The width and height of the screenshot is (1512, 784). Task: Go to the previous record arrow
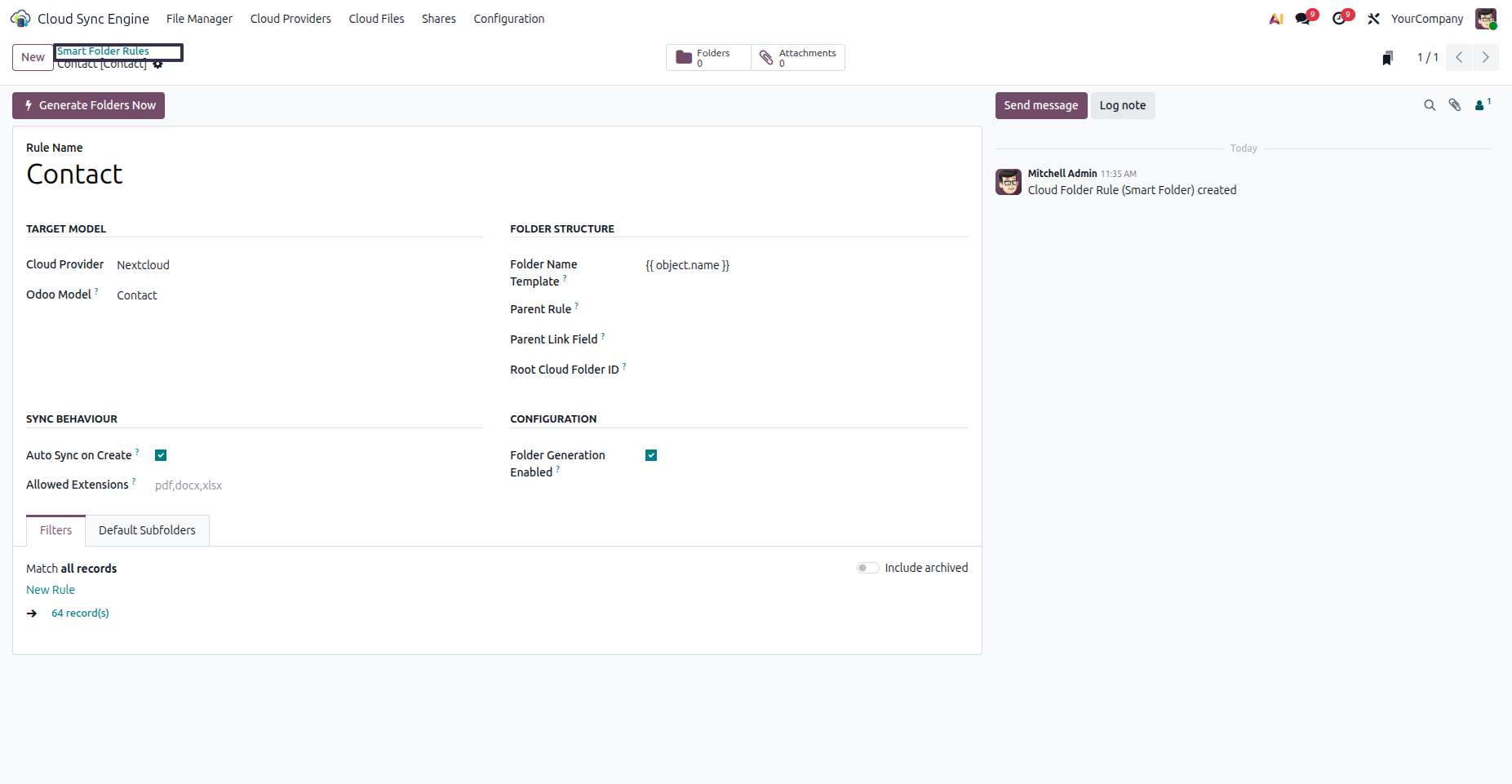1459,57
